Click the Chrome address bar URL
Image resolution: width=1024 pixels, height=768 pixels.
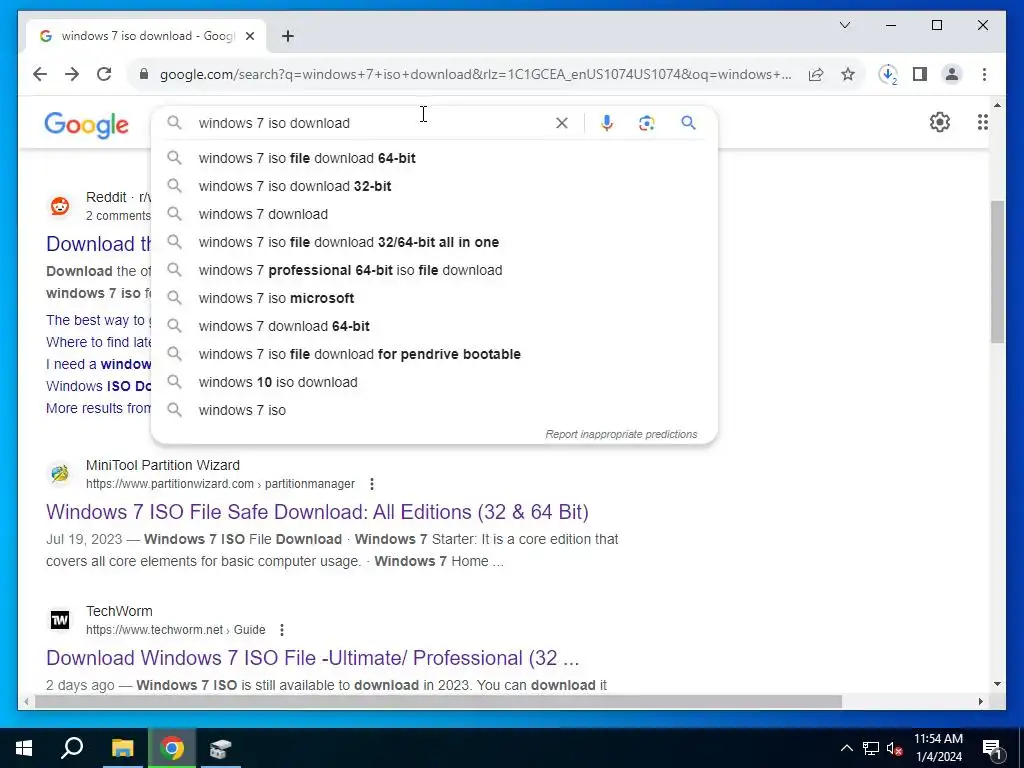click(475, 74)
